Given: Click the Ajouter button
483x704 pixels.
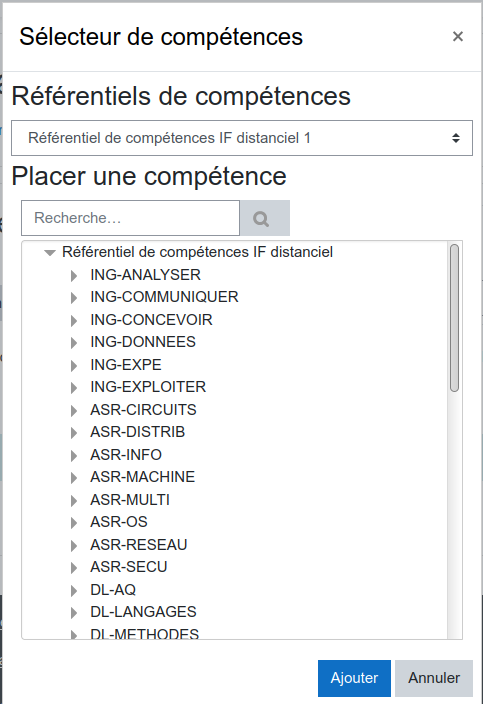Looking at the screenshot, I should (x=354, y=678).
